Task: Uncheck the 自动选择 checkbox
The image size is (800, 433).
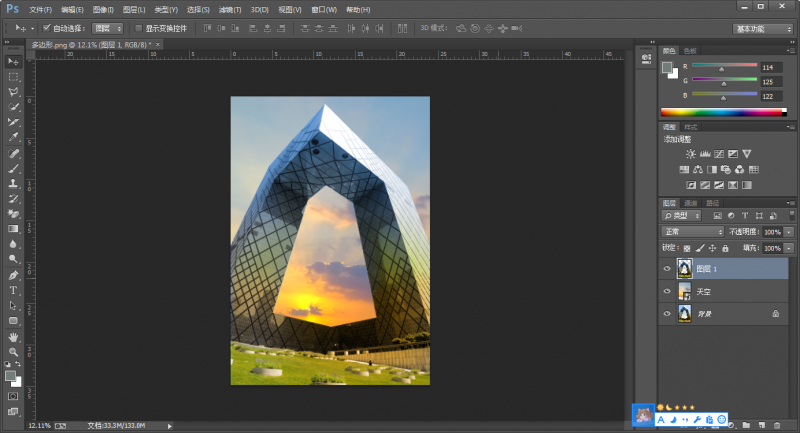Action: coord(47,29)
